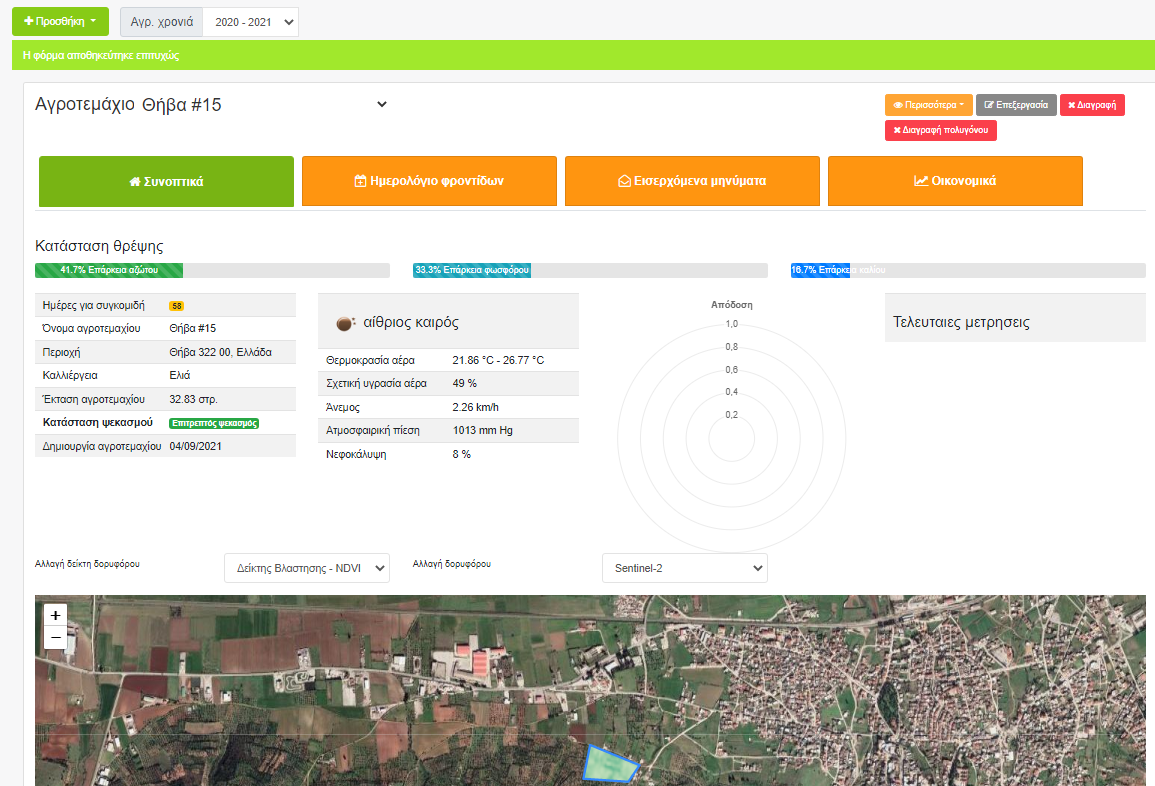Select the Οικονομικά tab
Viewport: 1155px width, 786px height.
[x=955, y=181]
